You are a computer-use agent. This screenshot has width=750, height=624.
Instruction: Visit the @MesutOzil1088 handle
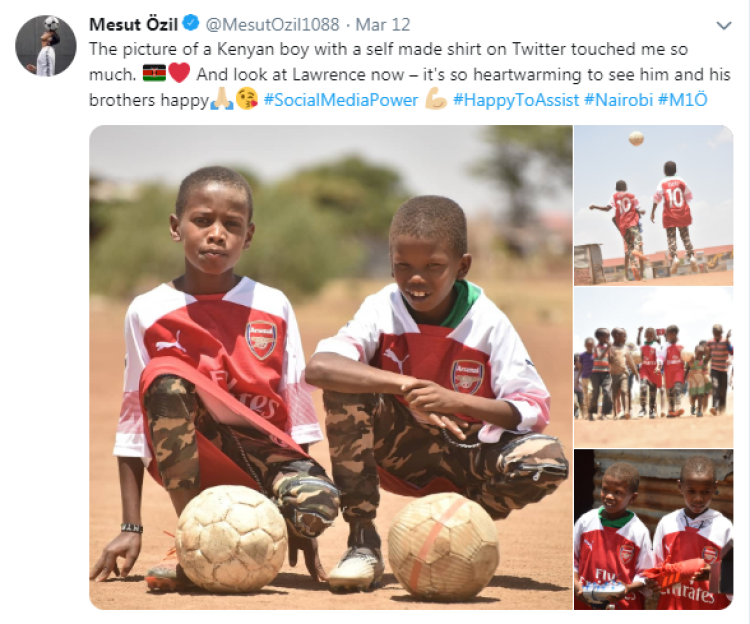pyautogui.click(x=272, y=24)
